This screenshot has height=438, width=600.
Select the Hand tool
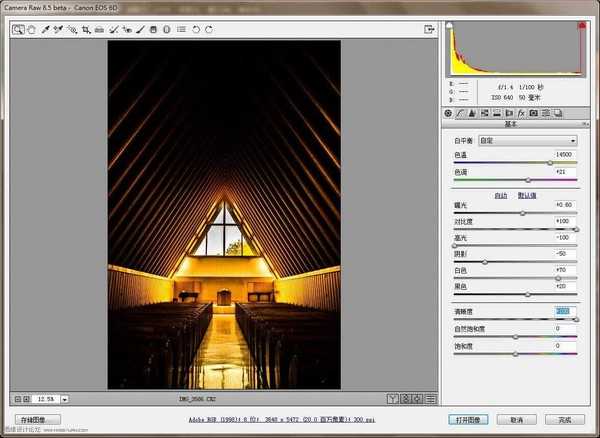click(31, 30)
